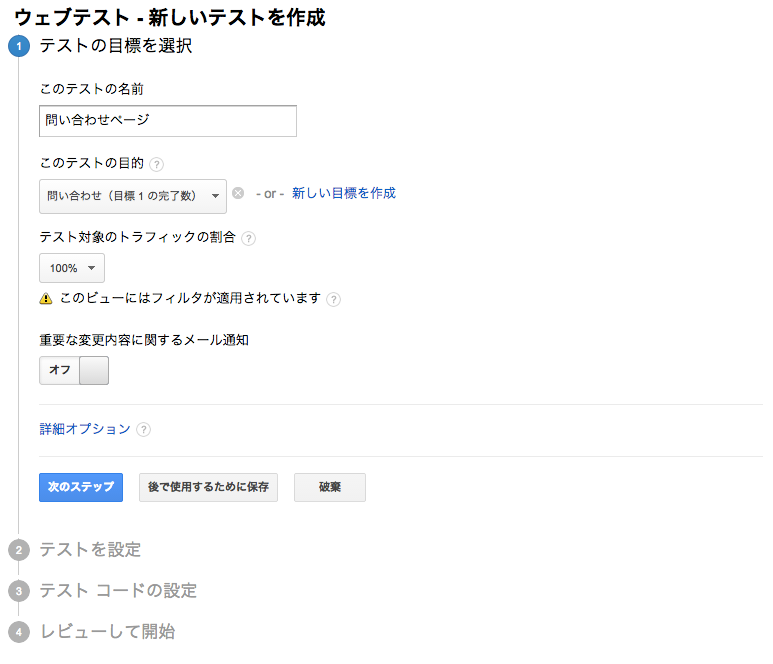
Task: Click the step 1 circle icon
Action: pos(19,46)
